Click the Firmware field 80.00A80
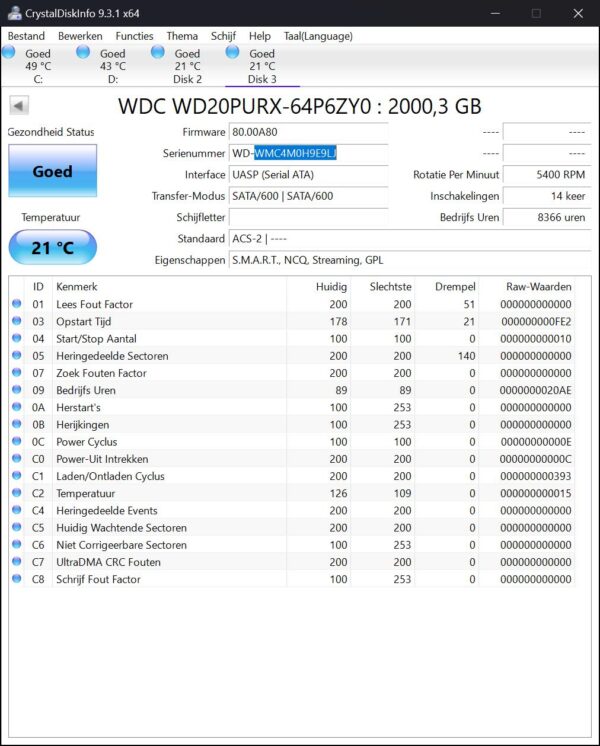The image size is (600, 746). point(308,132)
